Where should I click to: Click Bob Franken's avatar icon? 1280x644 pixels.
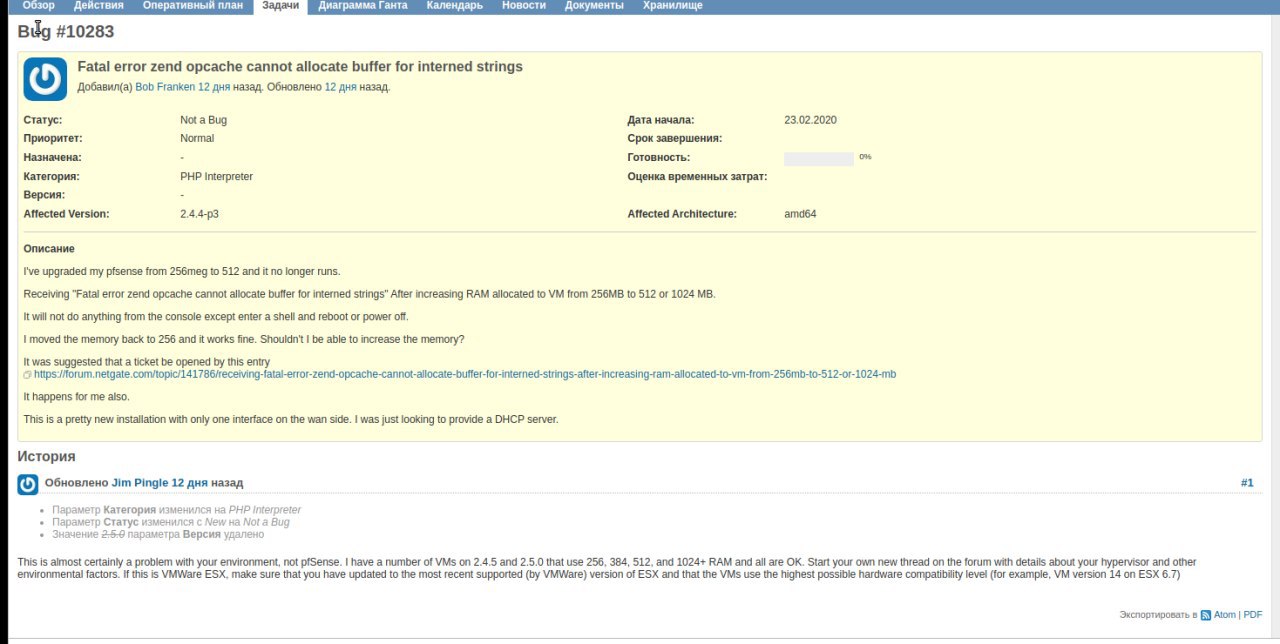click(x=45, y=79)
